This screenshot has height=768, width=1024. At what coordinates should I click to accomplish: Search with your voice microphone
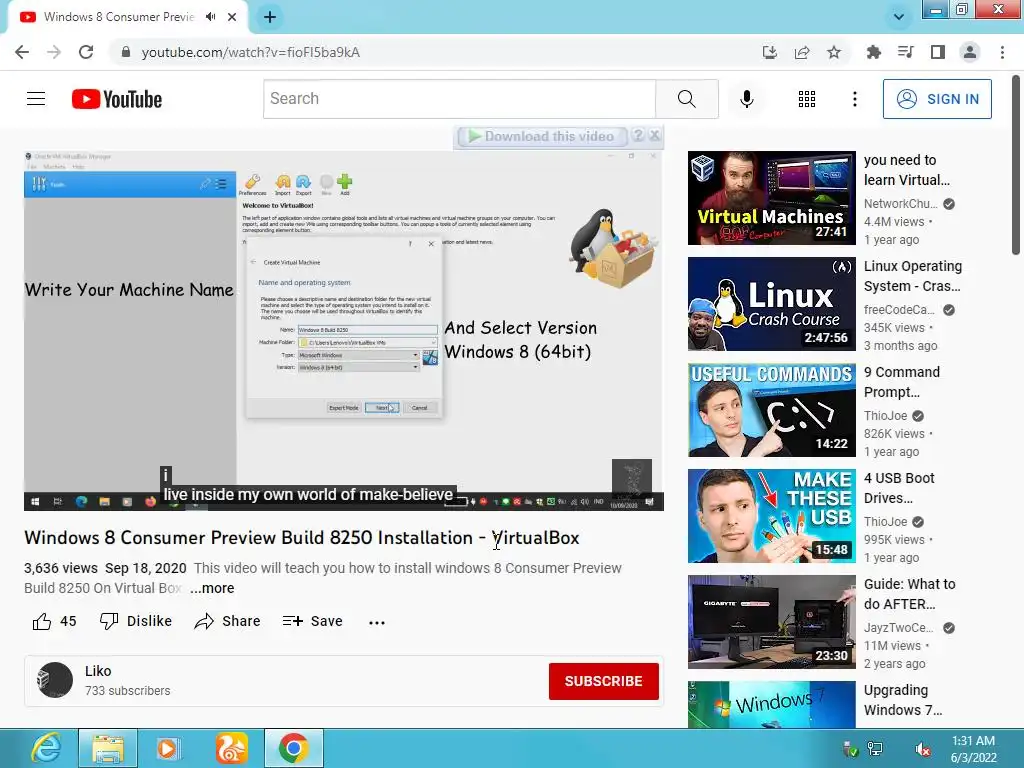pos(746,99)
